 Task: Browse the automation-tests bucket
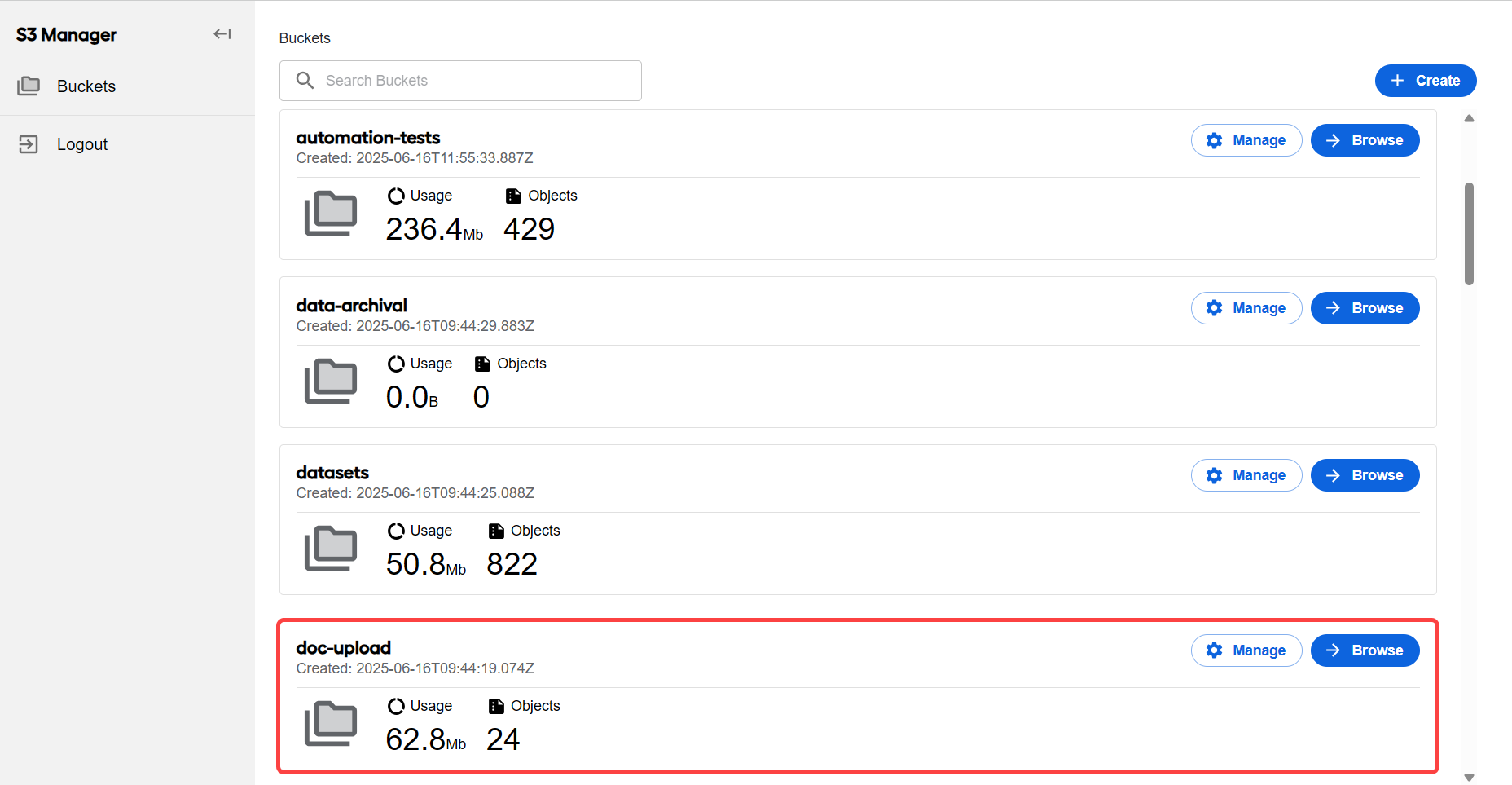(x=1365, y=140)
